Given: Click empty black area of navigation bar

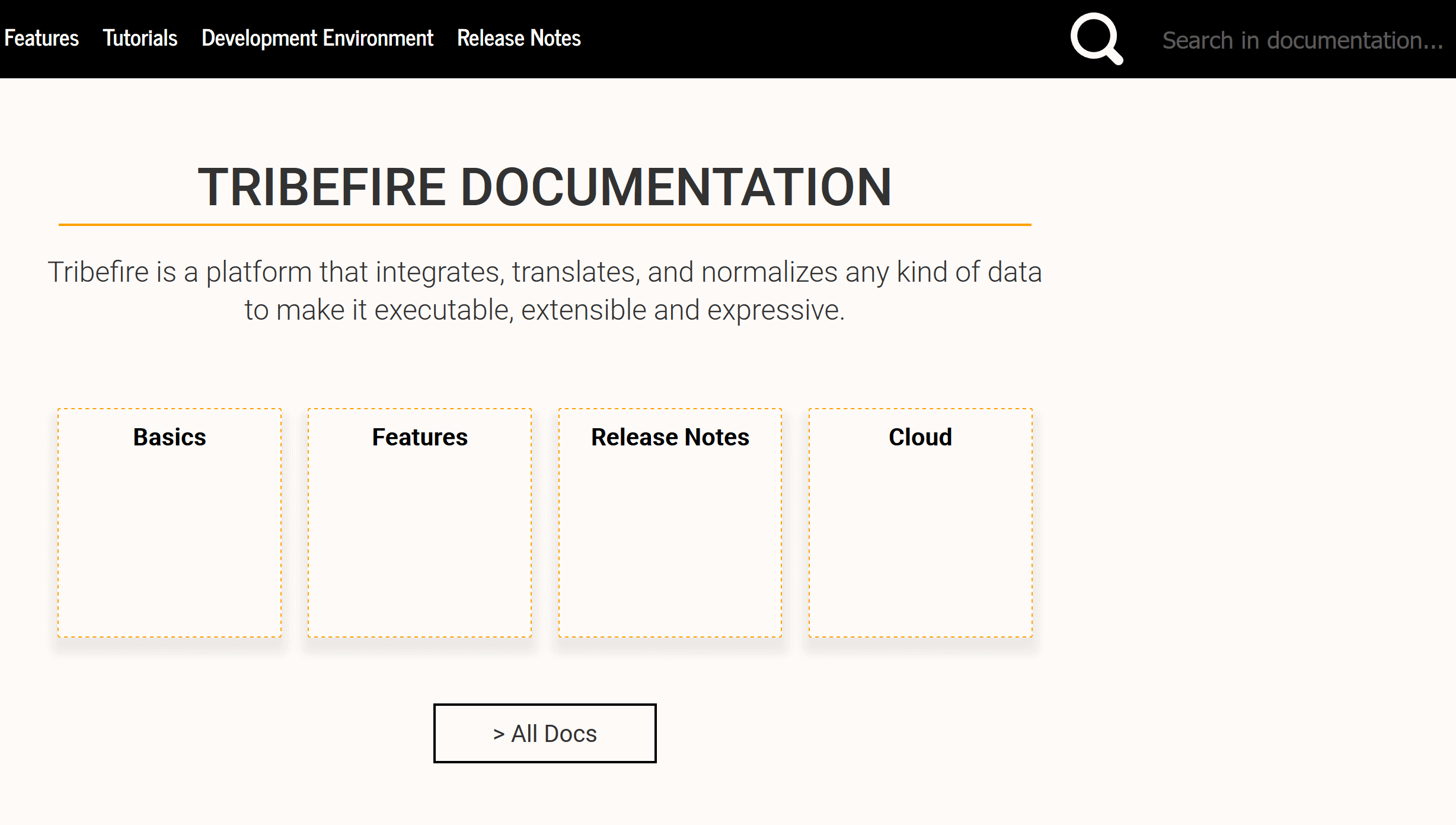Looking at the screenshot, I should (830, 39).
